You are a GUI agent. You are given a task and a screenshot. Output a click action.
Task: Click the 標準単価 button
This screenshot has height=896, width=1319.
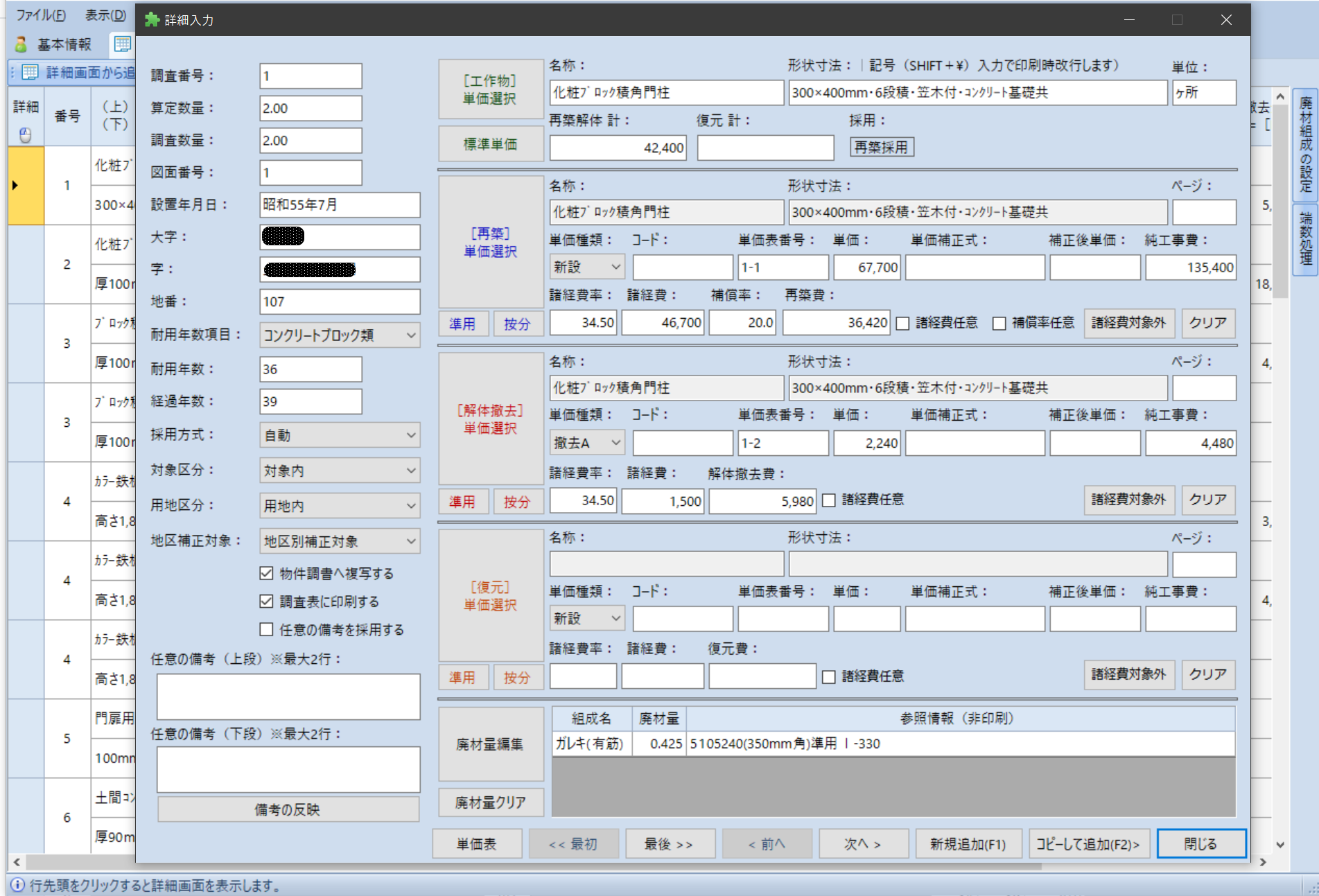click(x=491, y=144)
